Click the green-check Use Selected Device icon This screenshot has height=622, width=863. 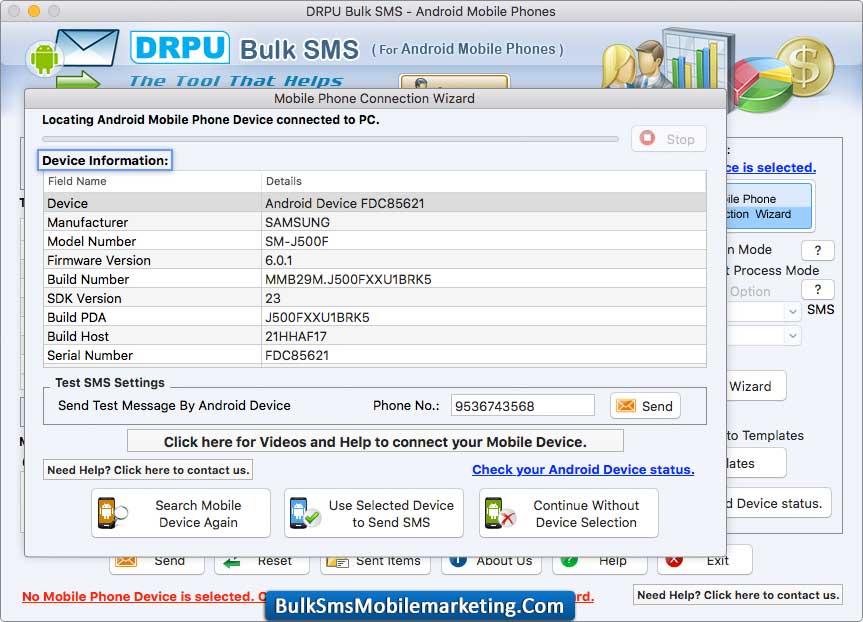pyautogui.click(x=304, y=513)
